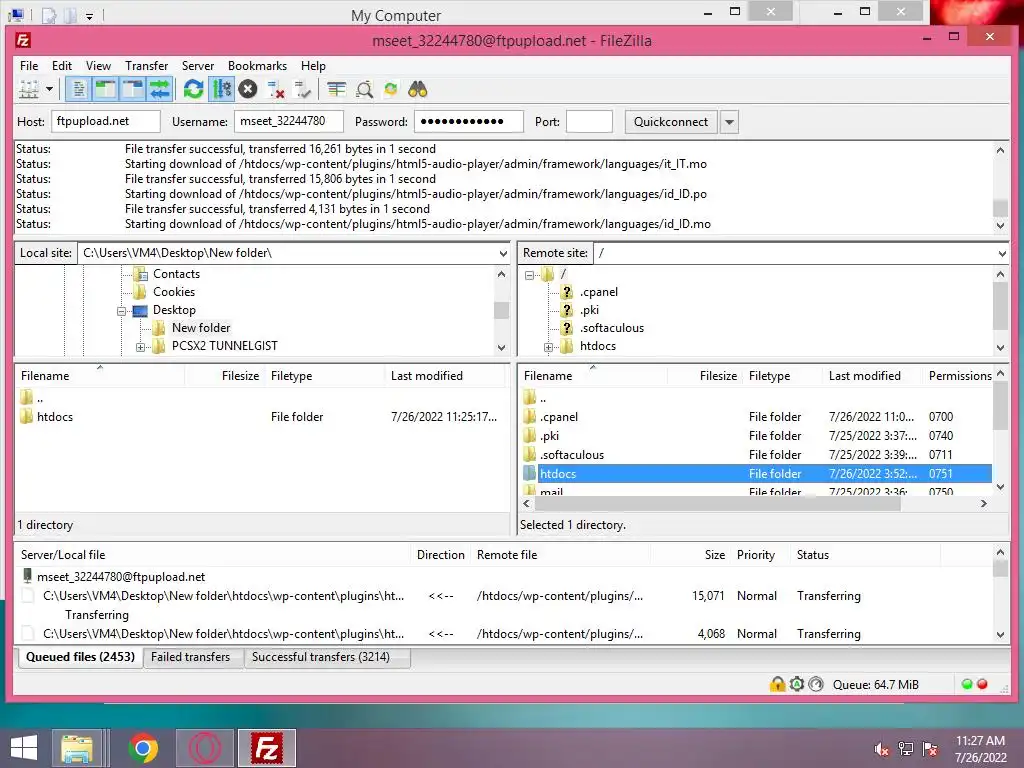Open the Bookmarks menu

[257, 65]
